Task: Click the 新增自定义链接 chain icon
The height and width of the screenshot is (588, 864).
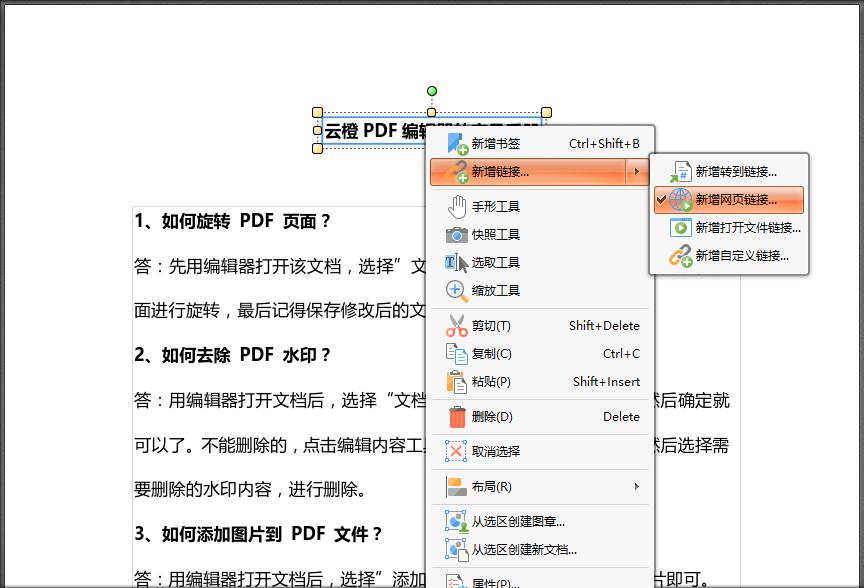Action: tap(681, 256)
